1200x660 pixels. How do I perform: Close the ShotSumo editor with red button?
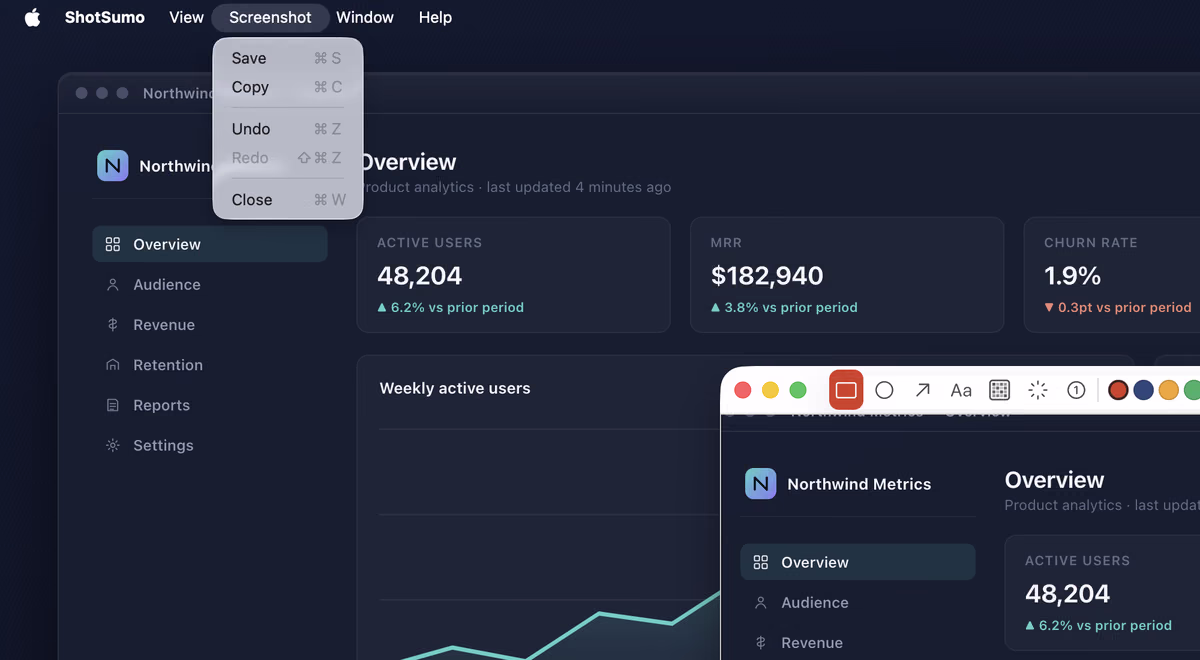[x=743, y=390]
